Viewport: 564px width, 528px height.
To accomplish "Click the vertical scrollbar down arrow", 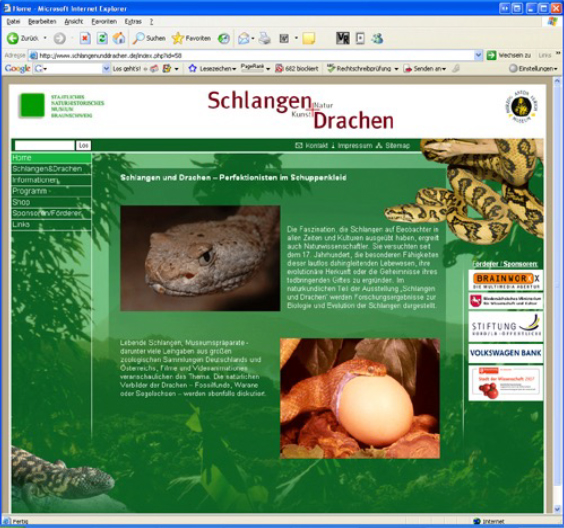I will point(558,509).
